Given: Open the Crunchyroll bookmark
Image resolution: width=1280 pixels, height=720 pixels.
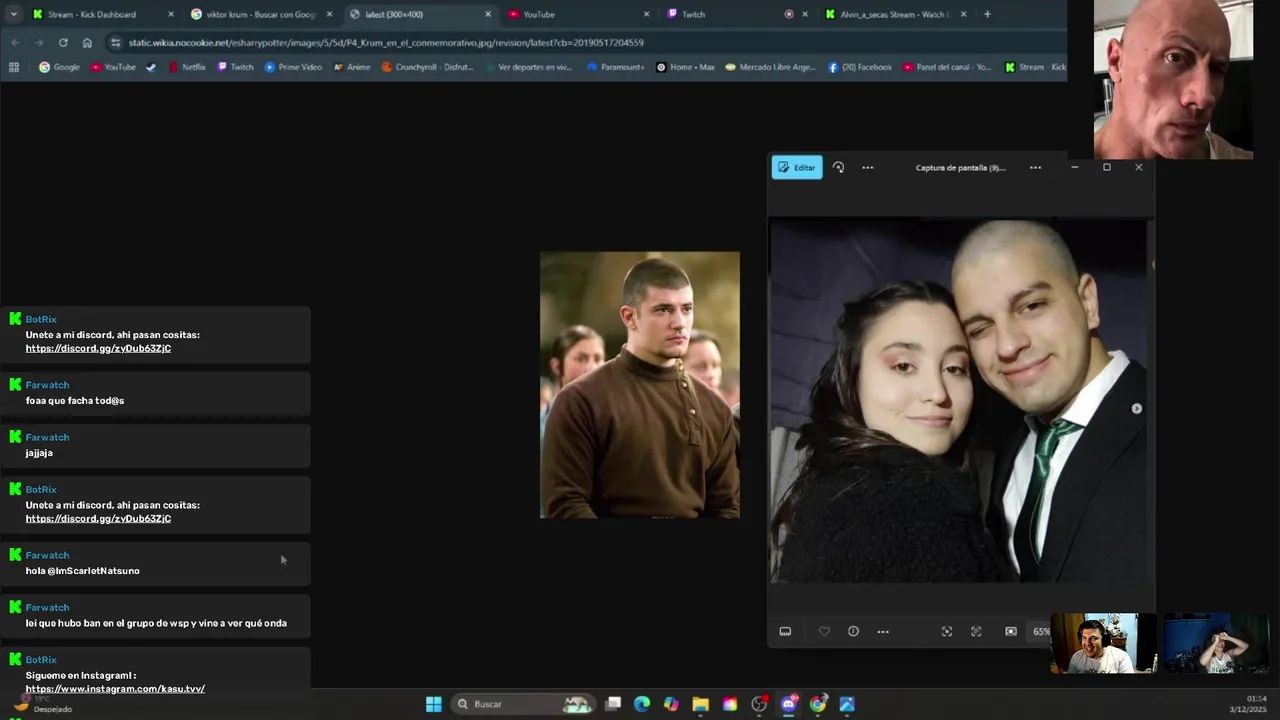Looking at the screenshot, I should (428, 67).
